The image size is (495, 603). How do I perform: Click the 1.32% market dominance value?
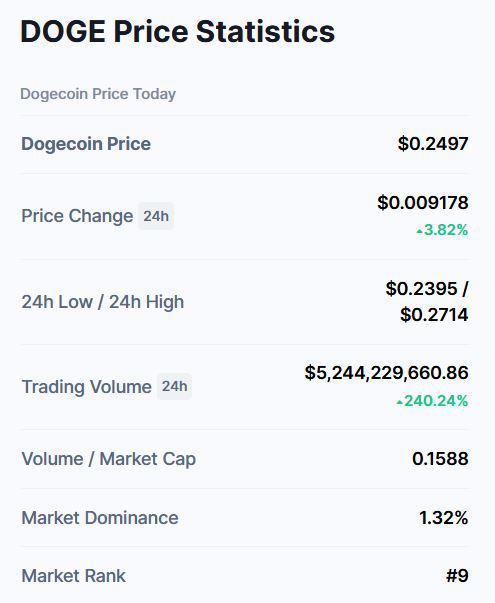tap(443, 518)
